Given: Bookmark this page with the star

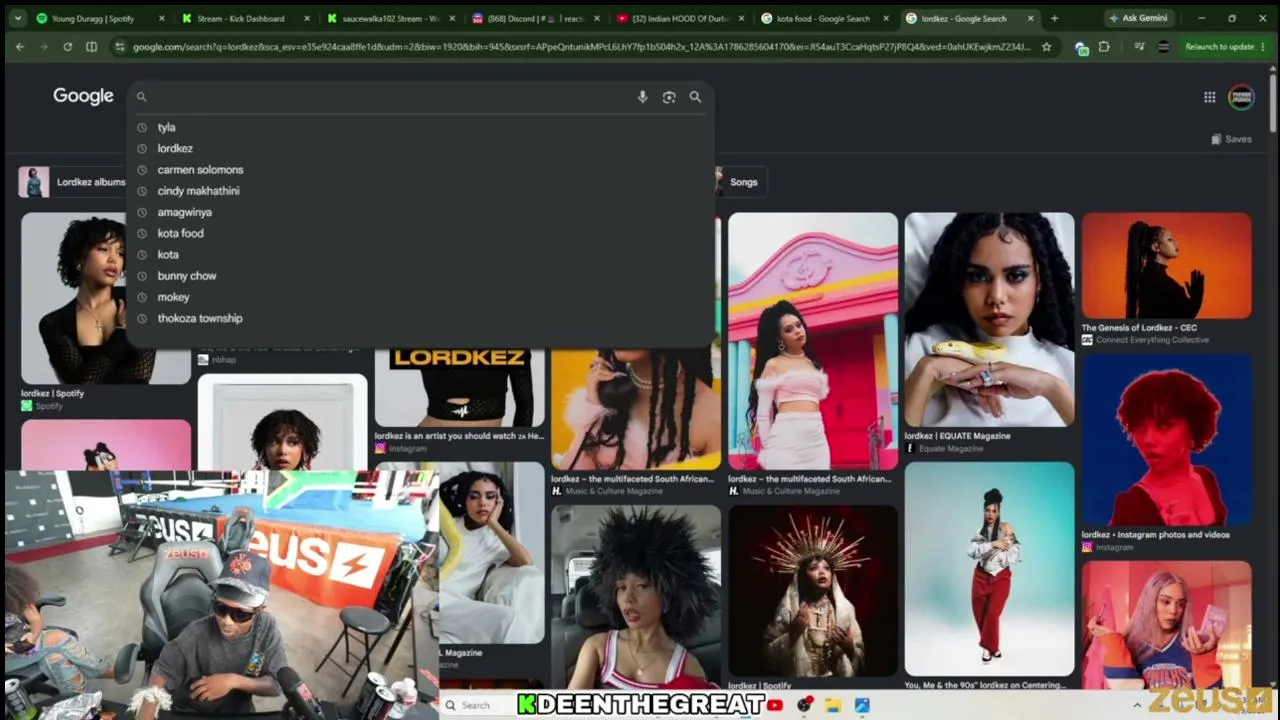Looking at the screenshot, I should pyautogui.click(x=1046, y=46).
